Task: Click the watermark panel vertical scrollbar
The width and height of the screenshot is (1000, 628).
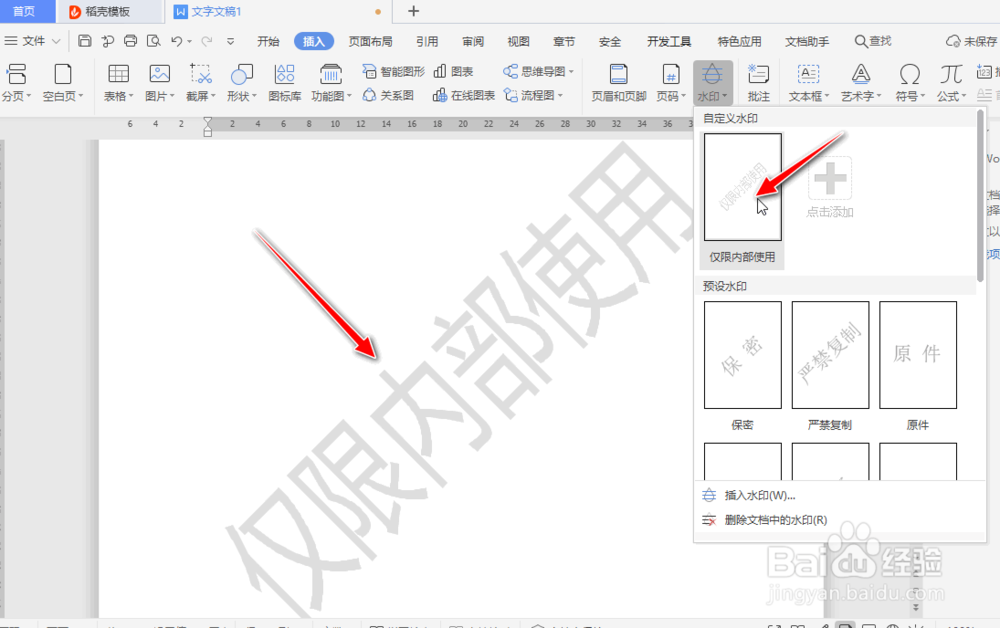Action: click(980, 195)
